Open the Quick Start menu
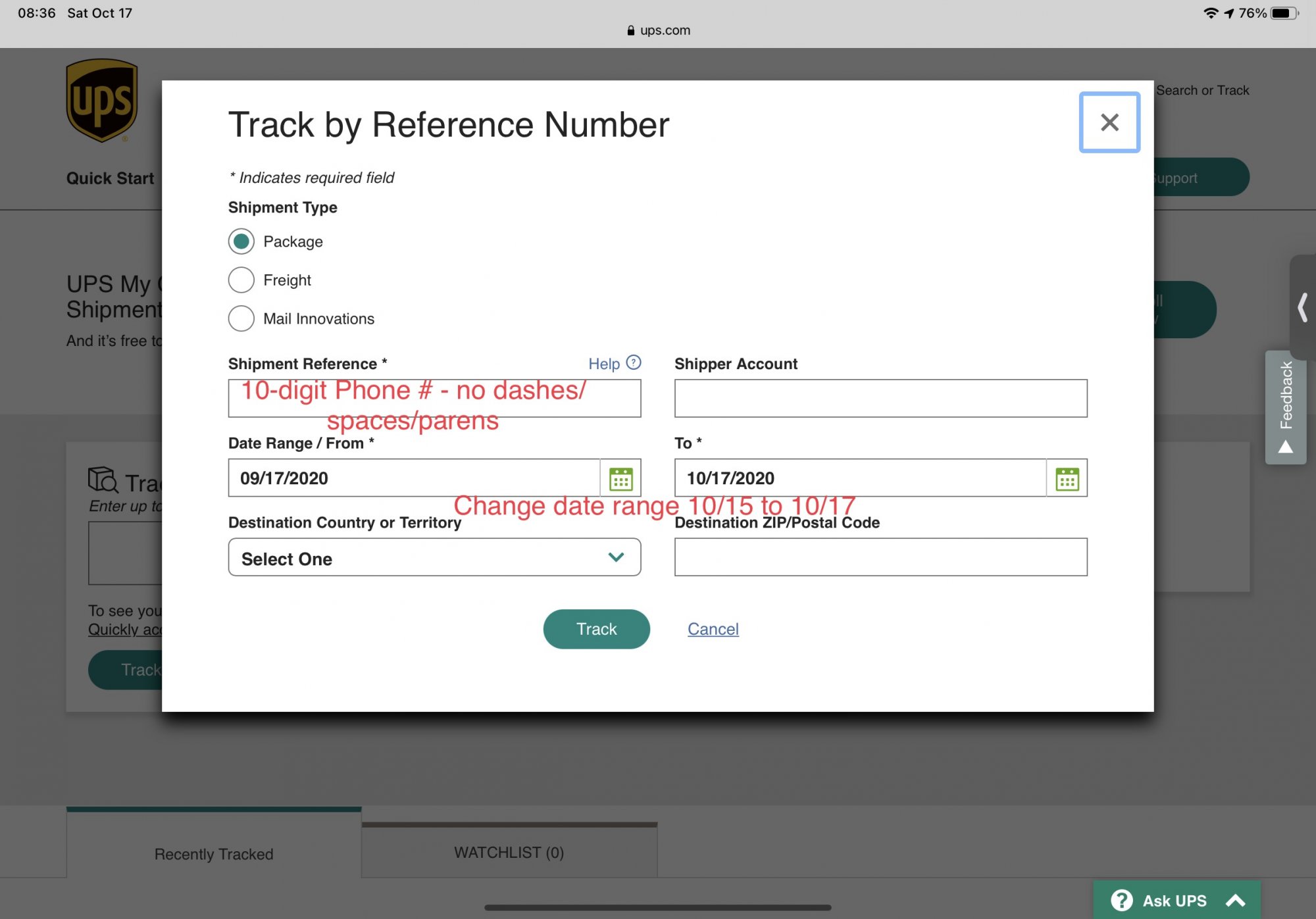This screenshot has width=1316, height=919. [x=110, y=178]
